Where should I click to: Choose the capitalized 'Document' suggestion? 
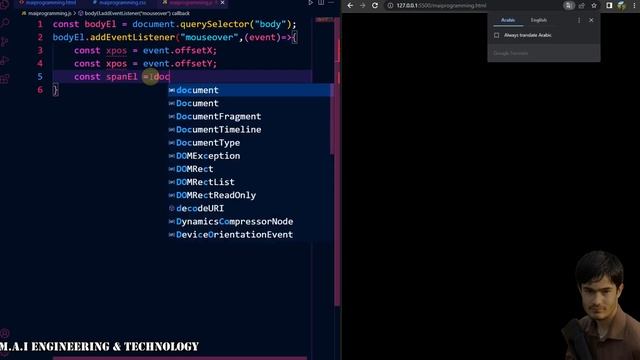[x=250, y=103]
